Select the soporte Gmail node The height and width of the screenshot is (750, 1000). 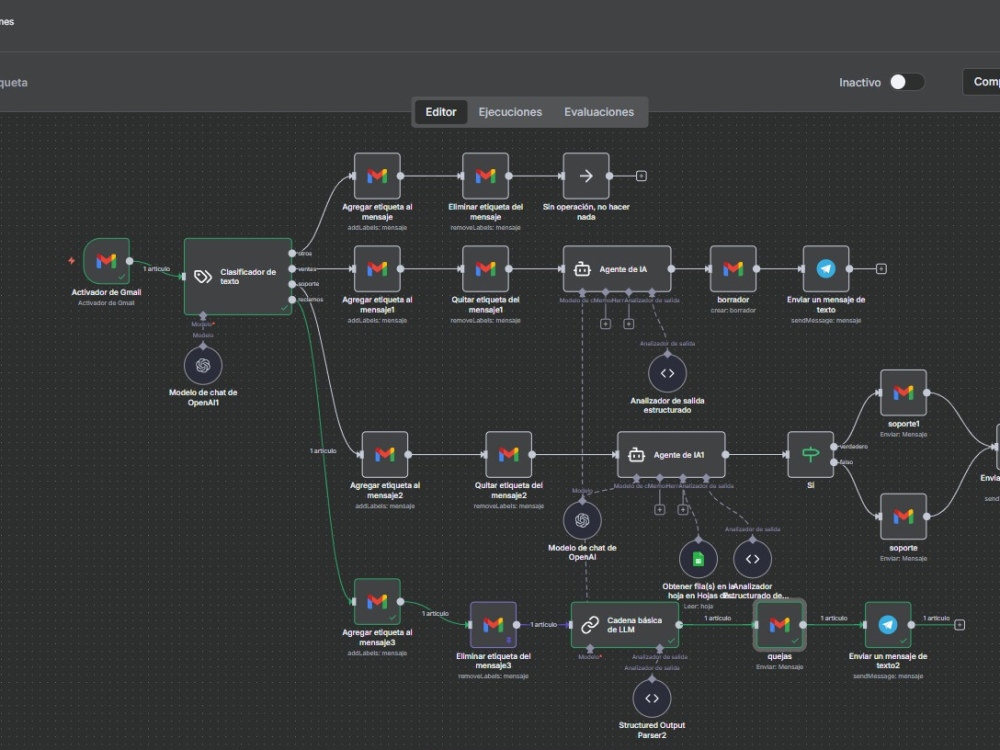[904, 517]
